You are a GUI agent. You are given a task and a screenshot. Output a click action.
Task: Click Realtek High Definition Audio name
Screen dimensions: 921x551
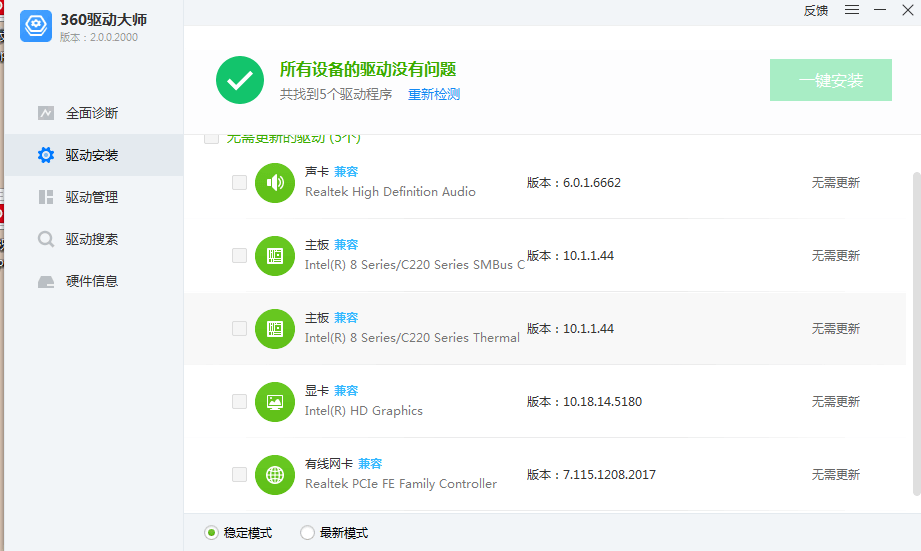click(390, 191)
